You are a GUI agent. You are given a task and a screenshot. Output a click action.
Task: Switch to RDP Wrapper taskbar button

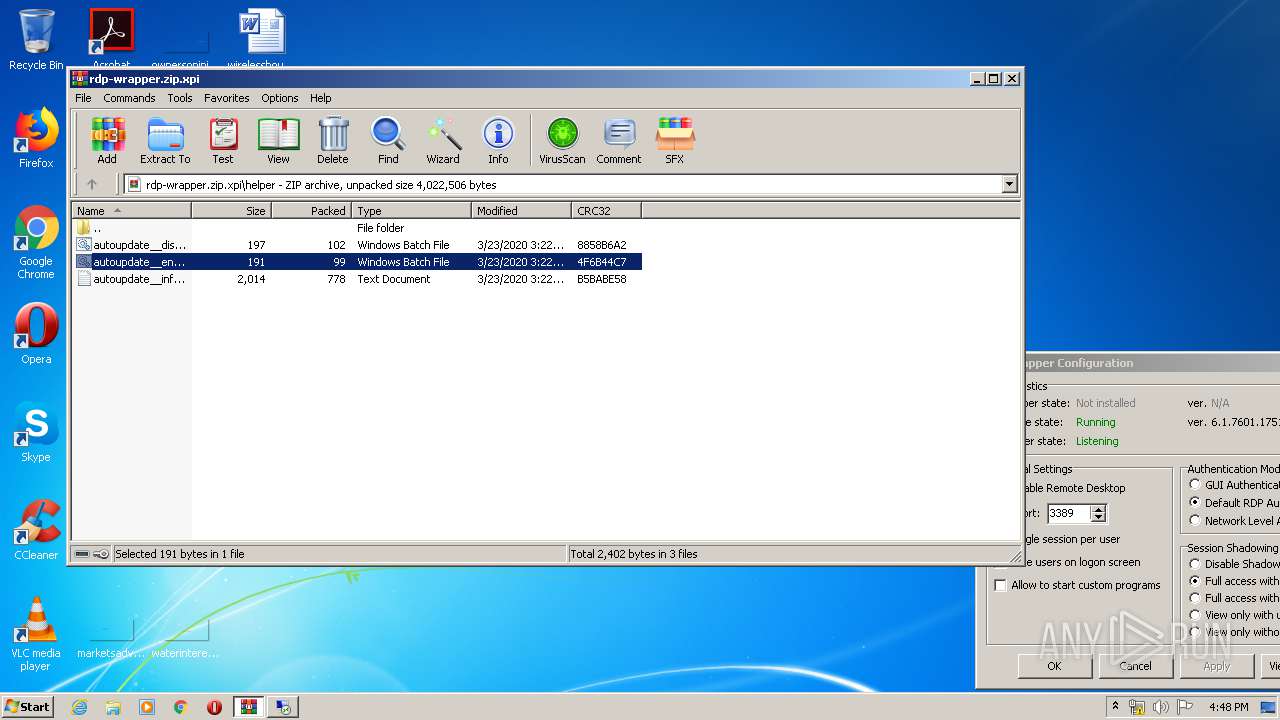tap(283, 707)
